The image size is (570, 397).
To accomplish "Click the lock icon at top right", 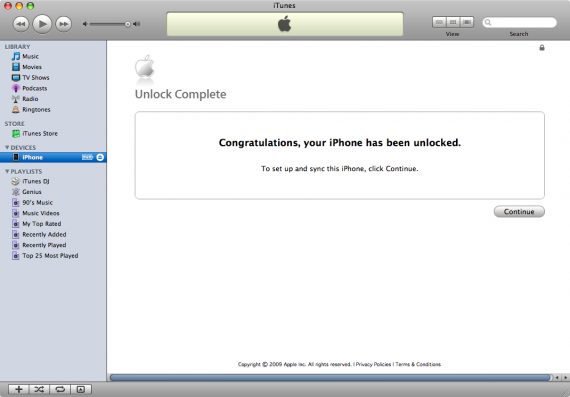I will (542, 48).
